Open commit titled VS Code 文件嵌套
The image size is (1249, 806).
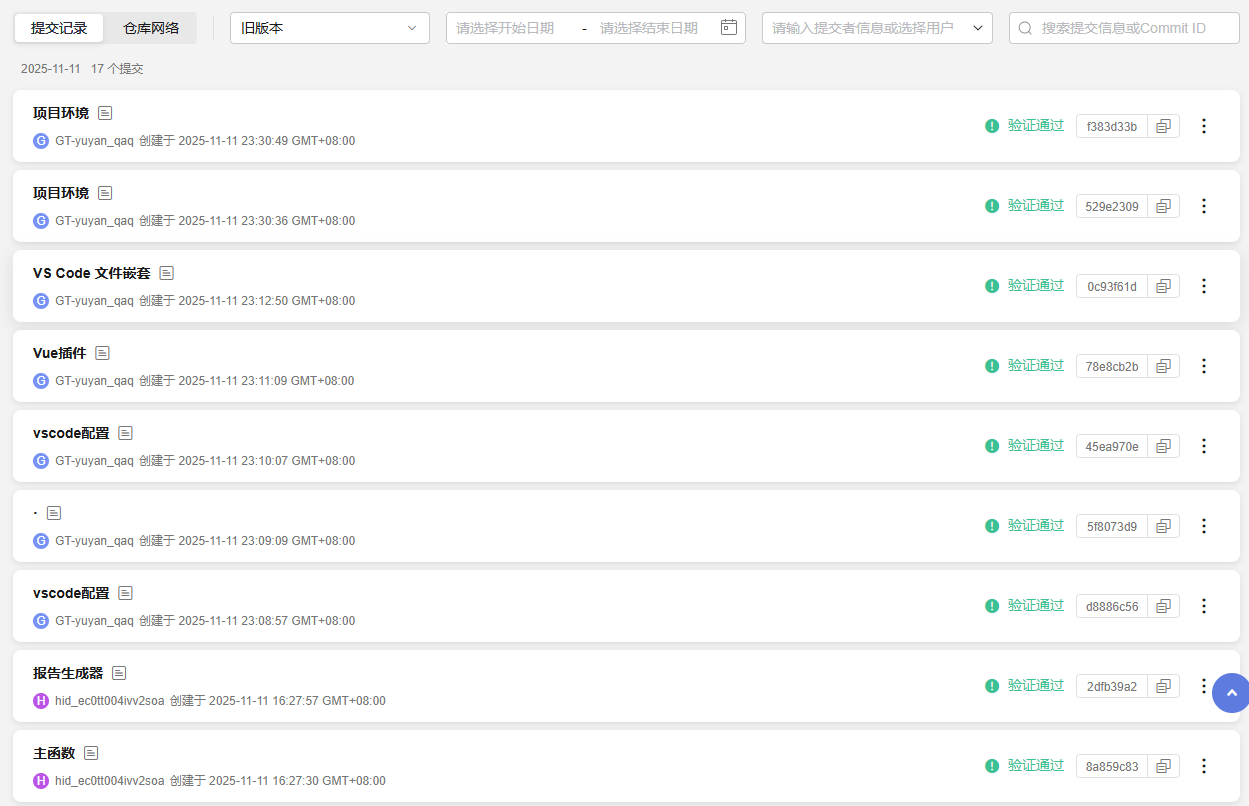click(92, 273)
